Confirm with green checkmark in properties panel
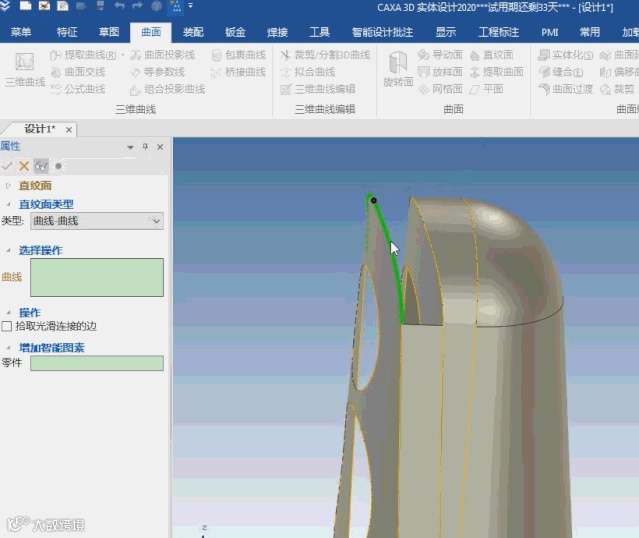The image size is (639, 538). tap(7, 166)
